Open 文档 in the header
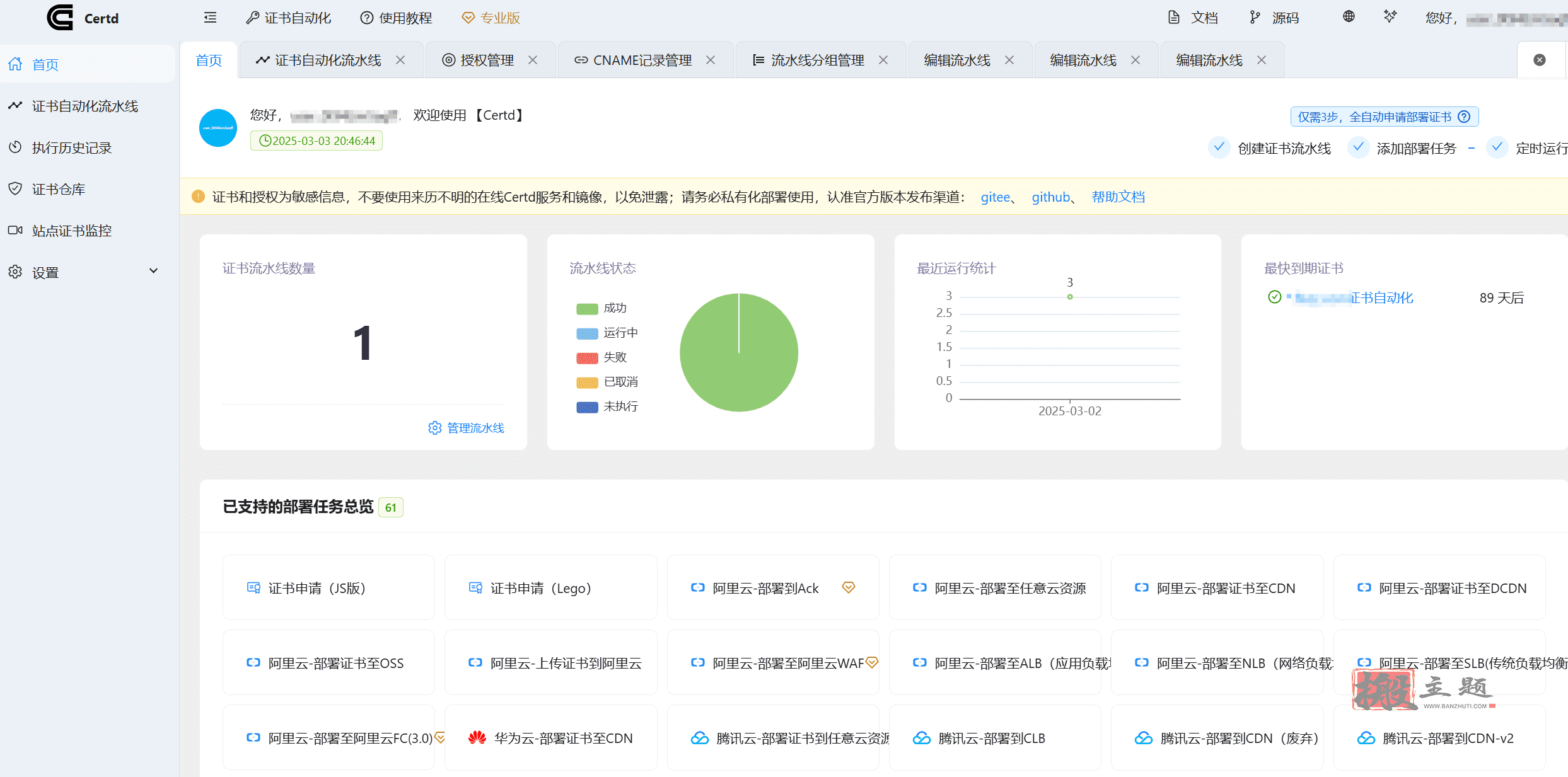The height and width of the screenshot is (777, 1568). [1193, 18]
